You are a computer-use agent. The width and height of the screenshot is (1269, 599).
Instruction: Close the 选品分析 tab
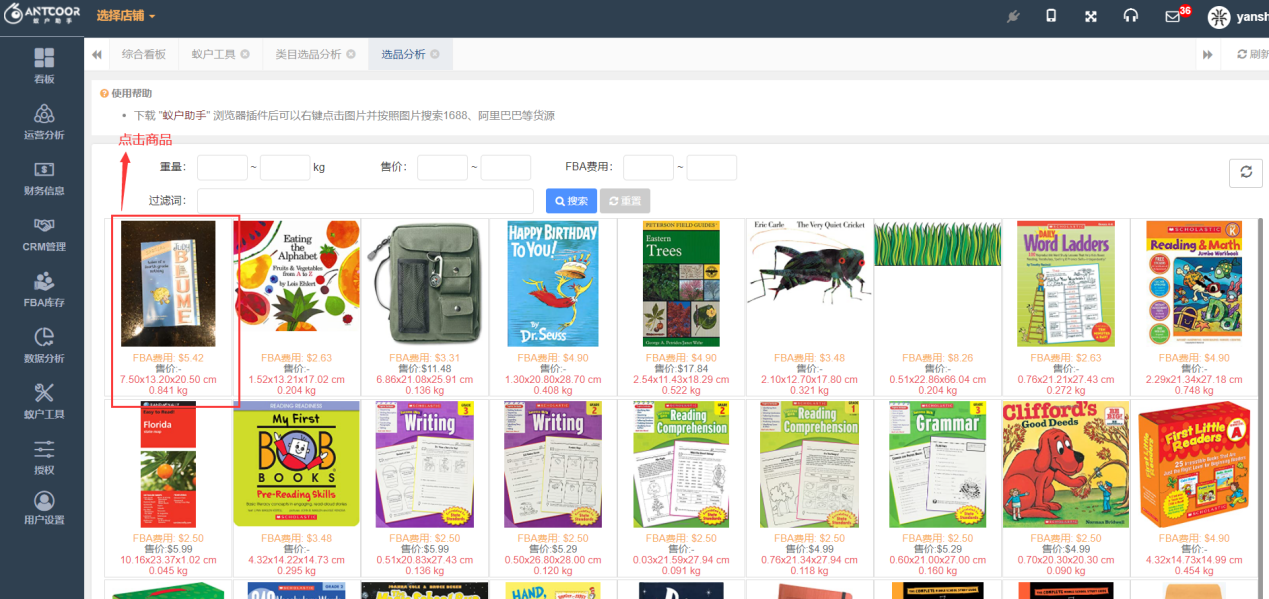435,54
